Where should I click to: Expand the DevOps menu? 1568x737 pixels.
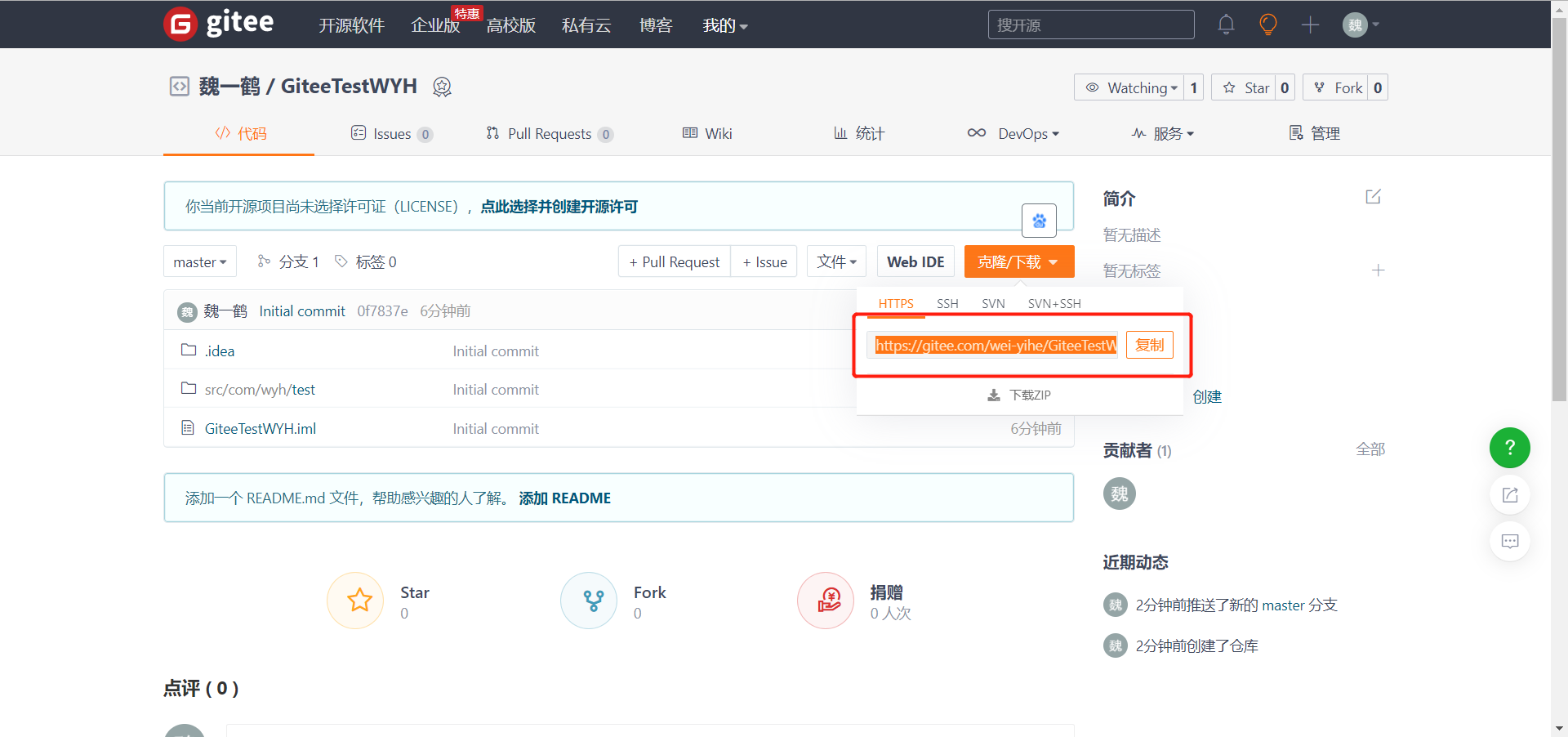click(x=1013, y=133)
